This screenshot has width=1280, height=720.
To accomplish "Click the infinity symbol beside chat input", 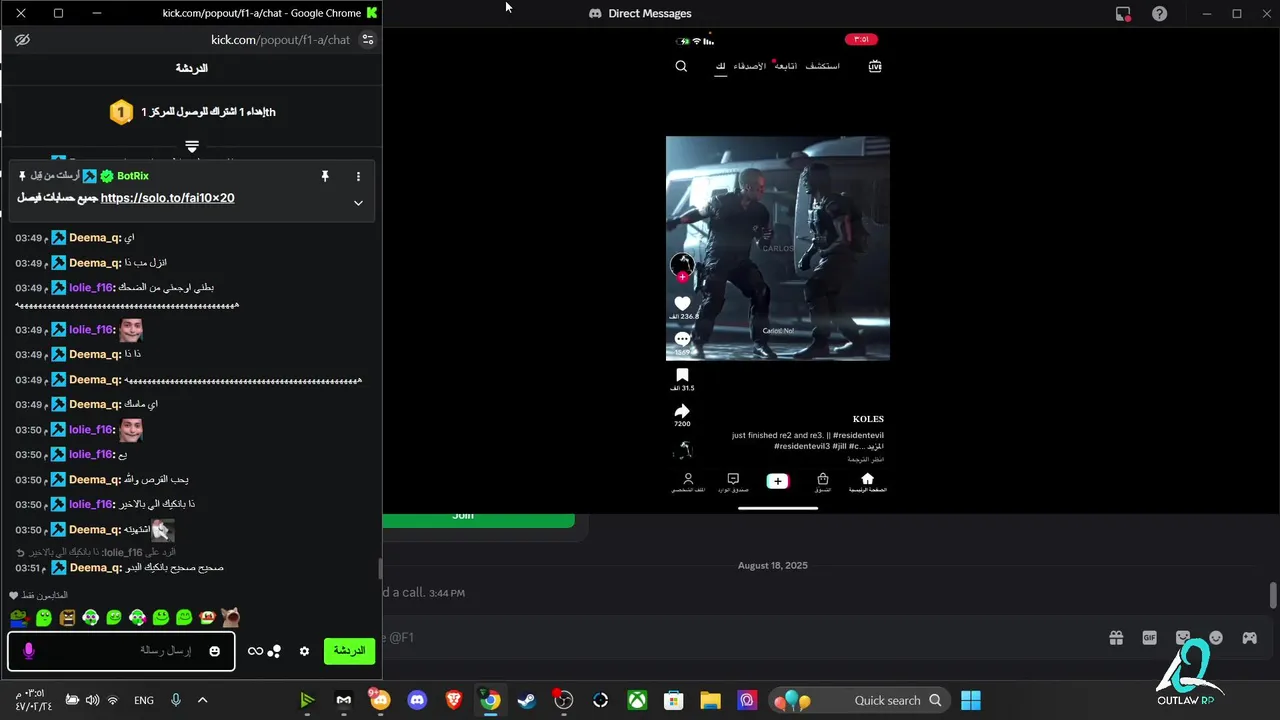I will 255,651.
